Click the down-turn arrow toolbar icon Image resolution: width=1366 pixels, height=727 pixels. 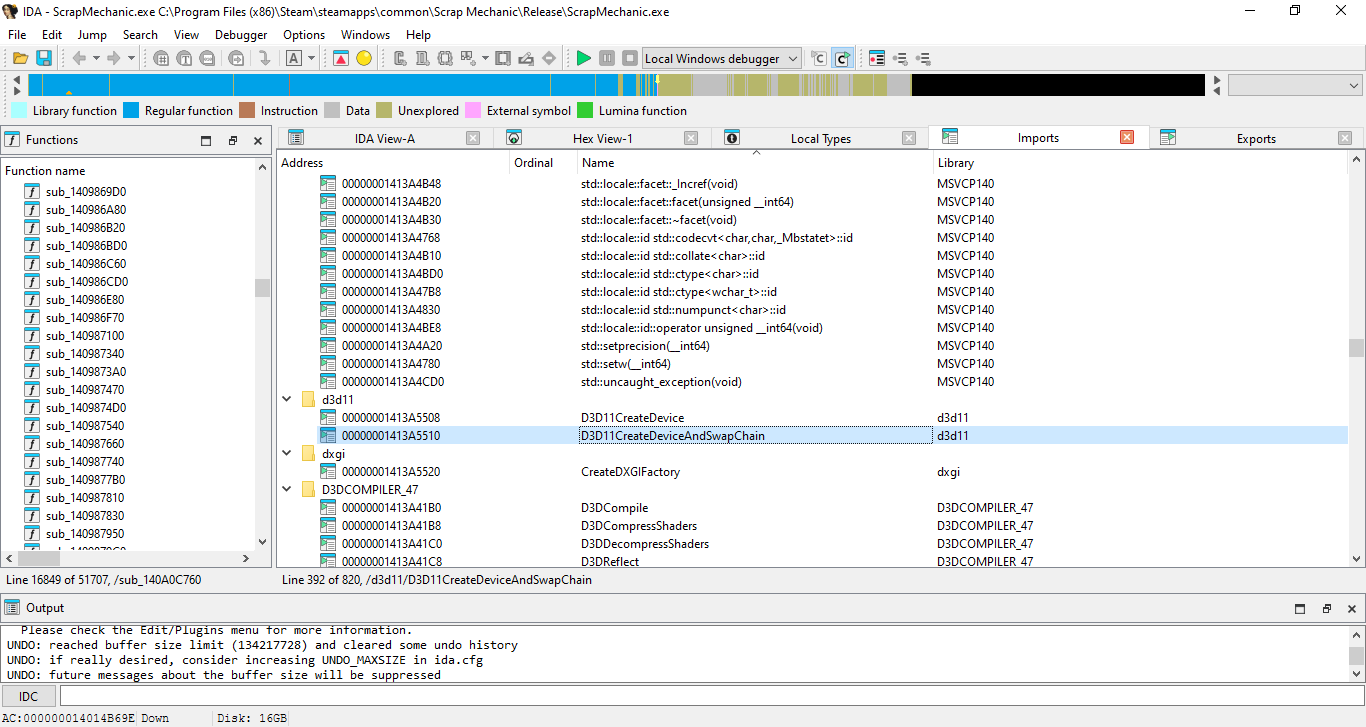[x=264, y=59]
